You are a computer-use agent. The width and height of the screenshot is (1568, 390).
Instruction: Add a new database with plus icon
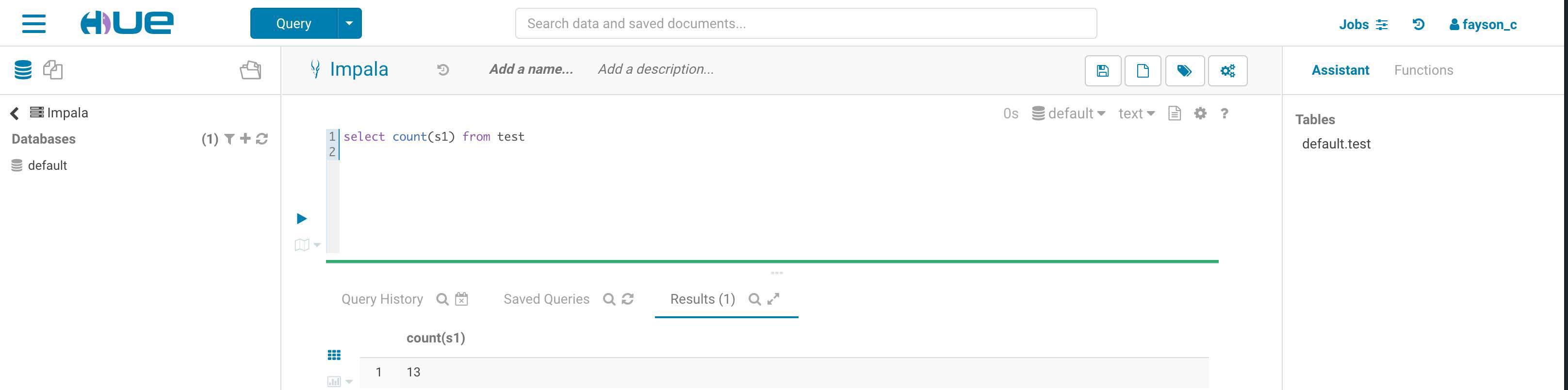tap(245, 139)
